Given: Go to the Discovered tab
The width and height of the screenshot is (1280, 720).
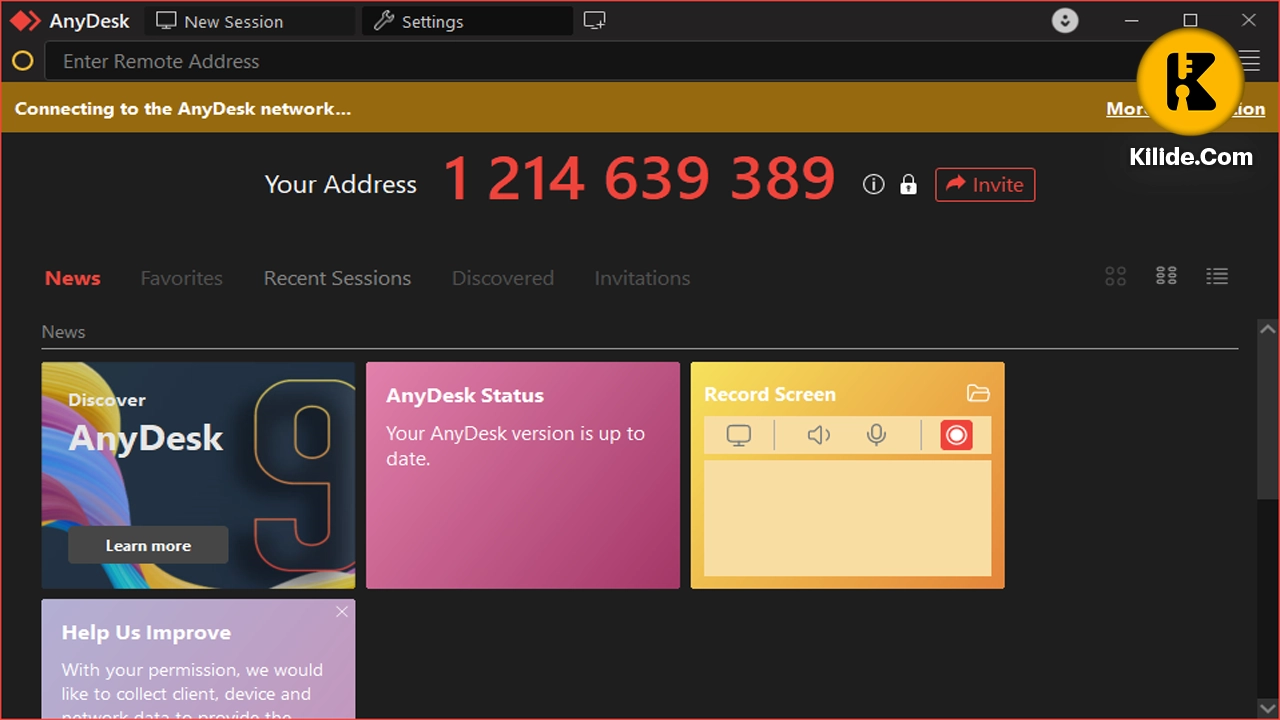Looking at the screenshot, I should coord(503,278).
